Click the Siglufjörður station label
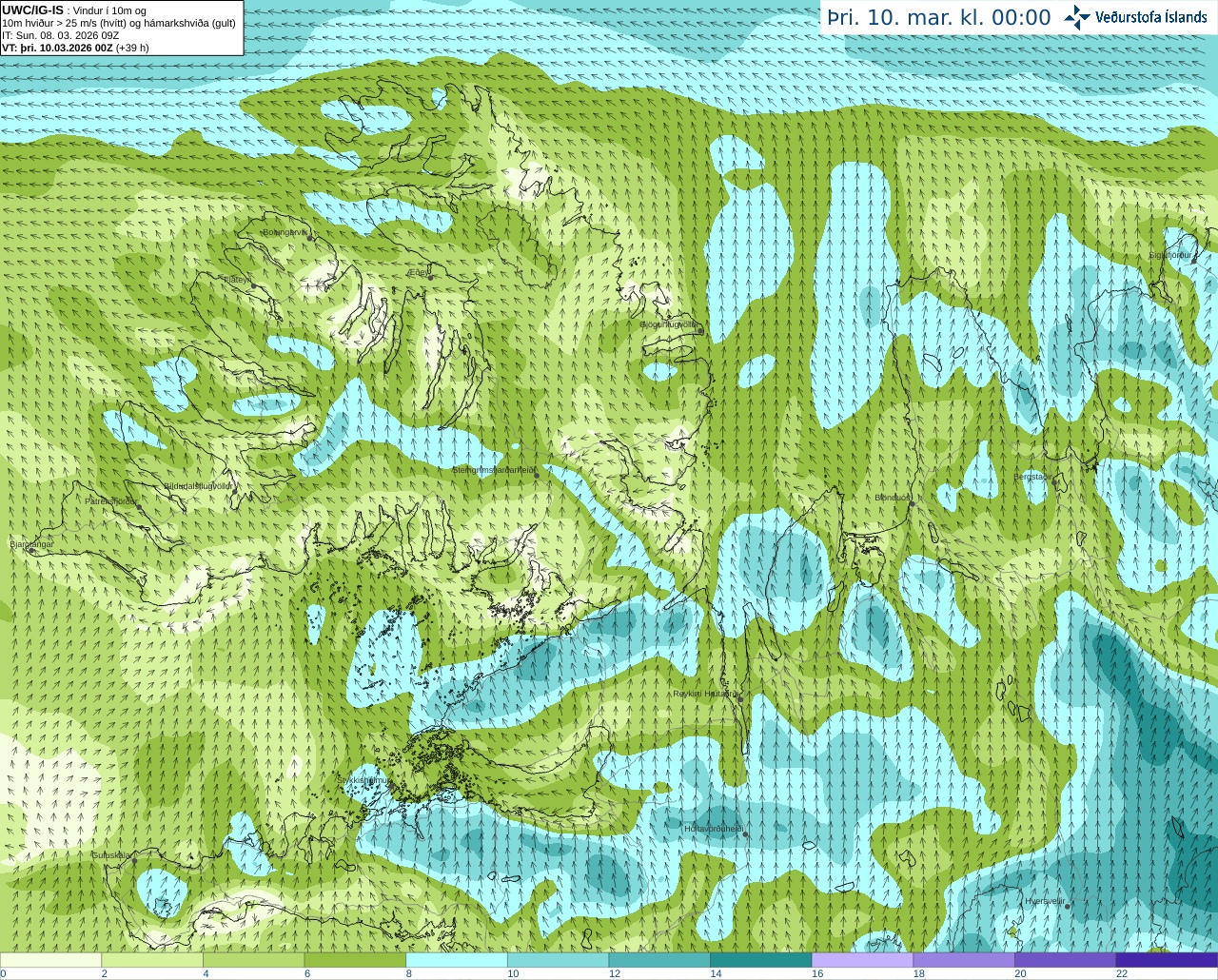 1169,255
